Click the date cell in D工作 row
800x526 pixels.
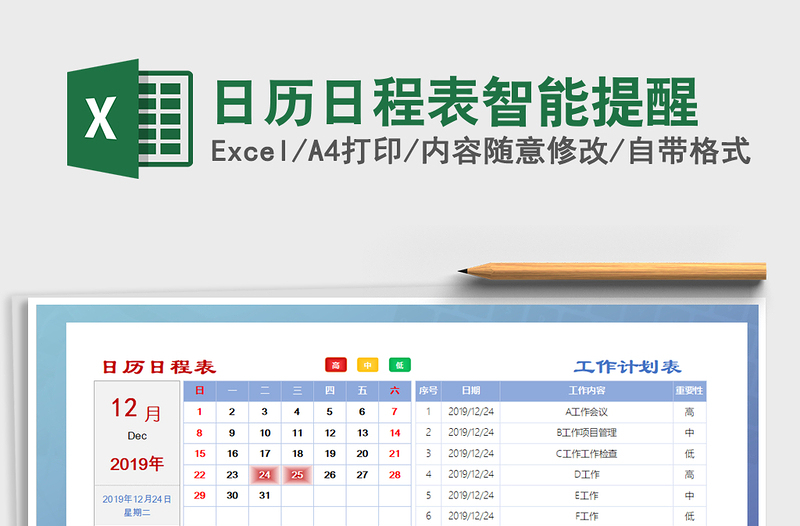[471, 474]
